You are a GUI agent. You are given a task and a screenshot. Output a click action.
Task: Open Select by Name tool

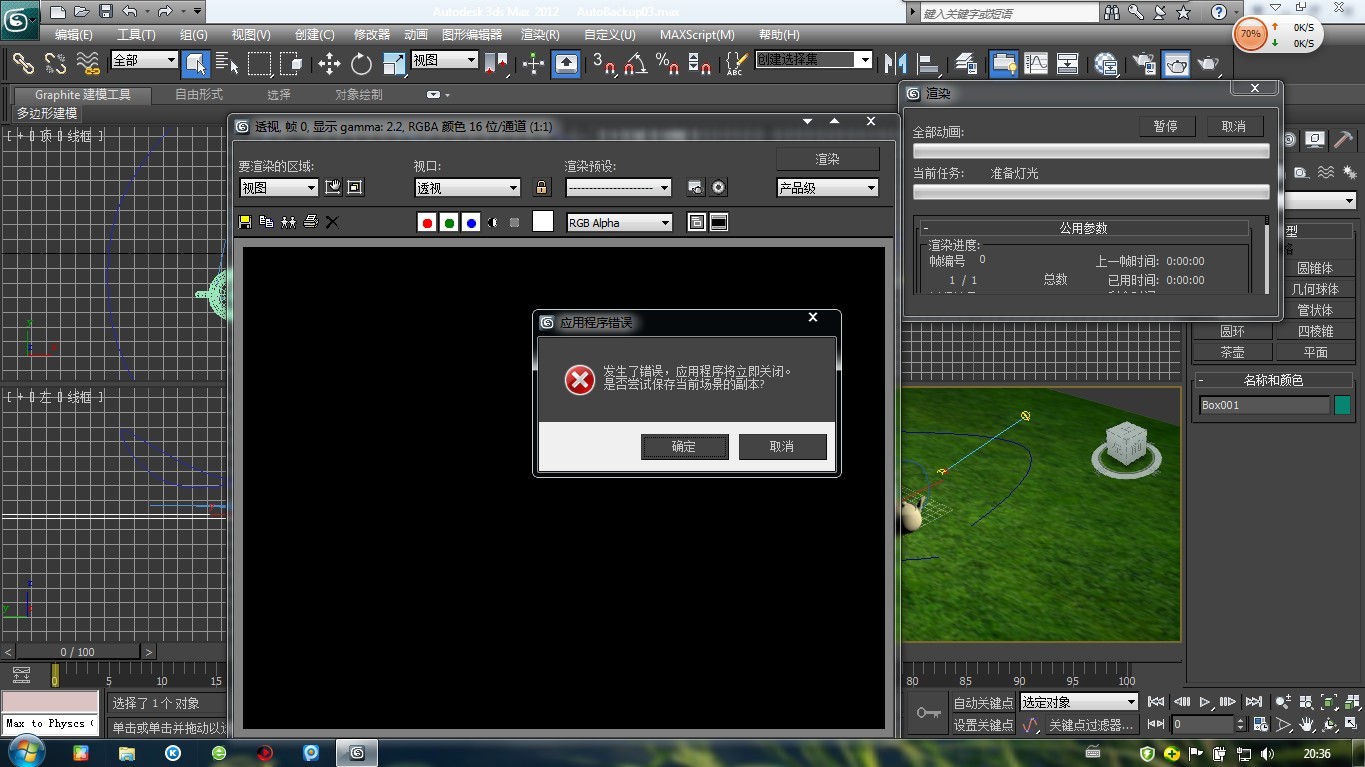(x=227, y=64)
